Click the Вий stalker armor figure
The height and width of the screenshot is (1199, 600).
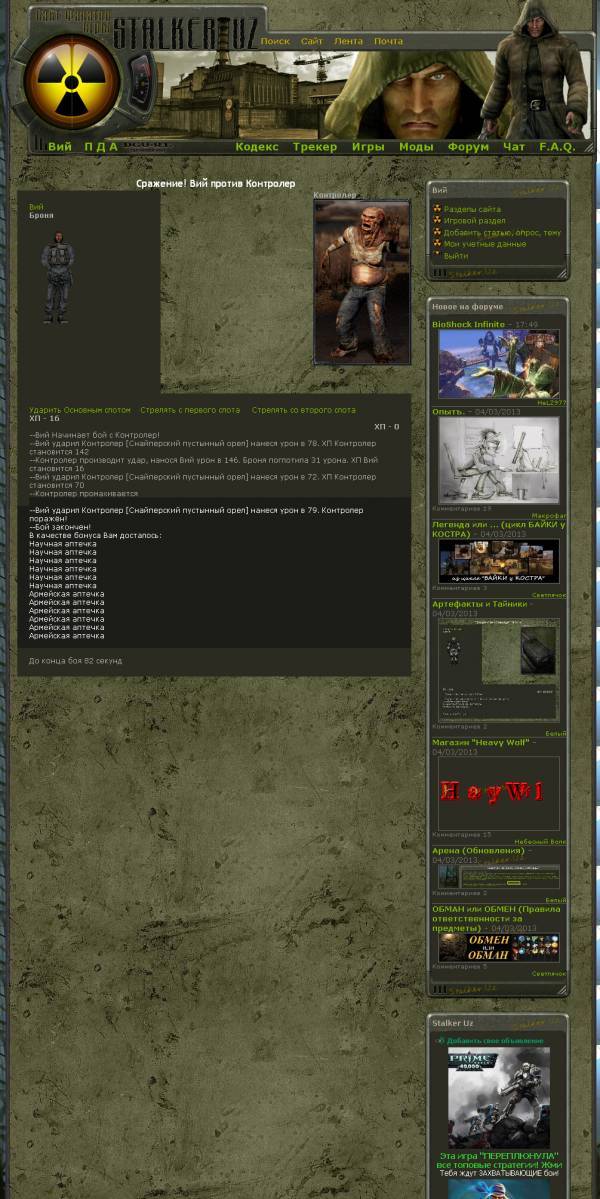pos(56,276)
